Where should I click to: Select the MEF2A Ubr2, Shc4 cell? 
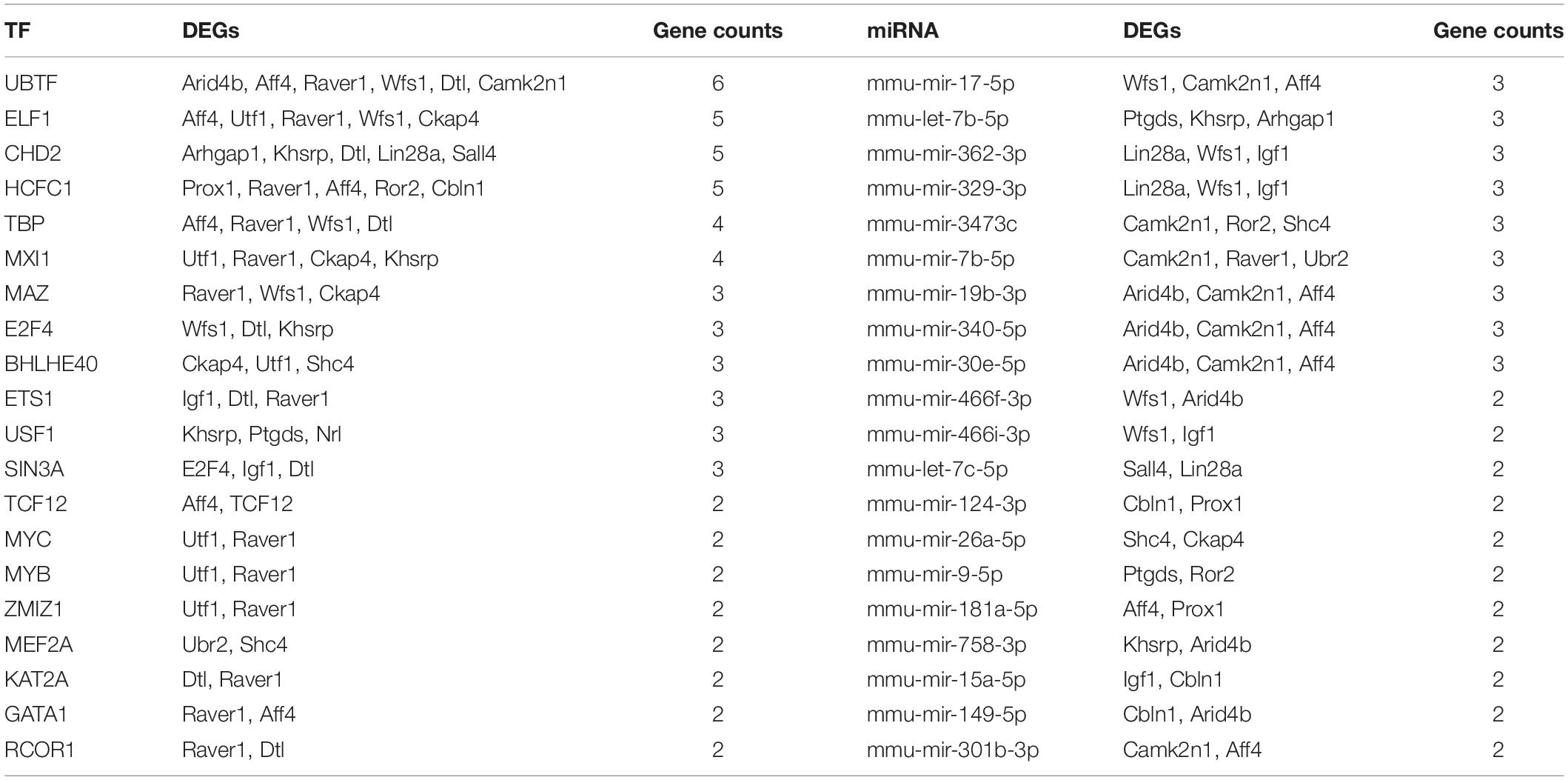click(235, 644)
